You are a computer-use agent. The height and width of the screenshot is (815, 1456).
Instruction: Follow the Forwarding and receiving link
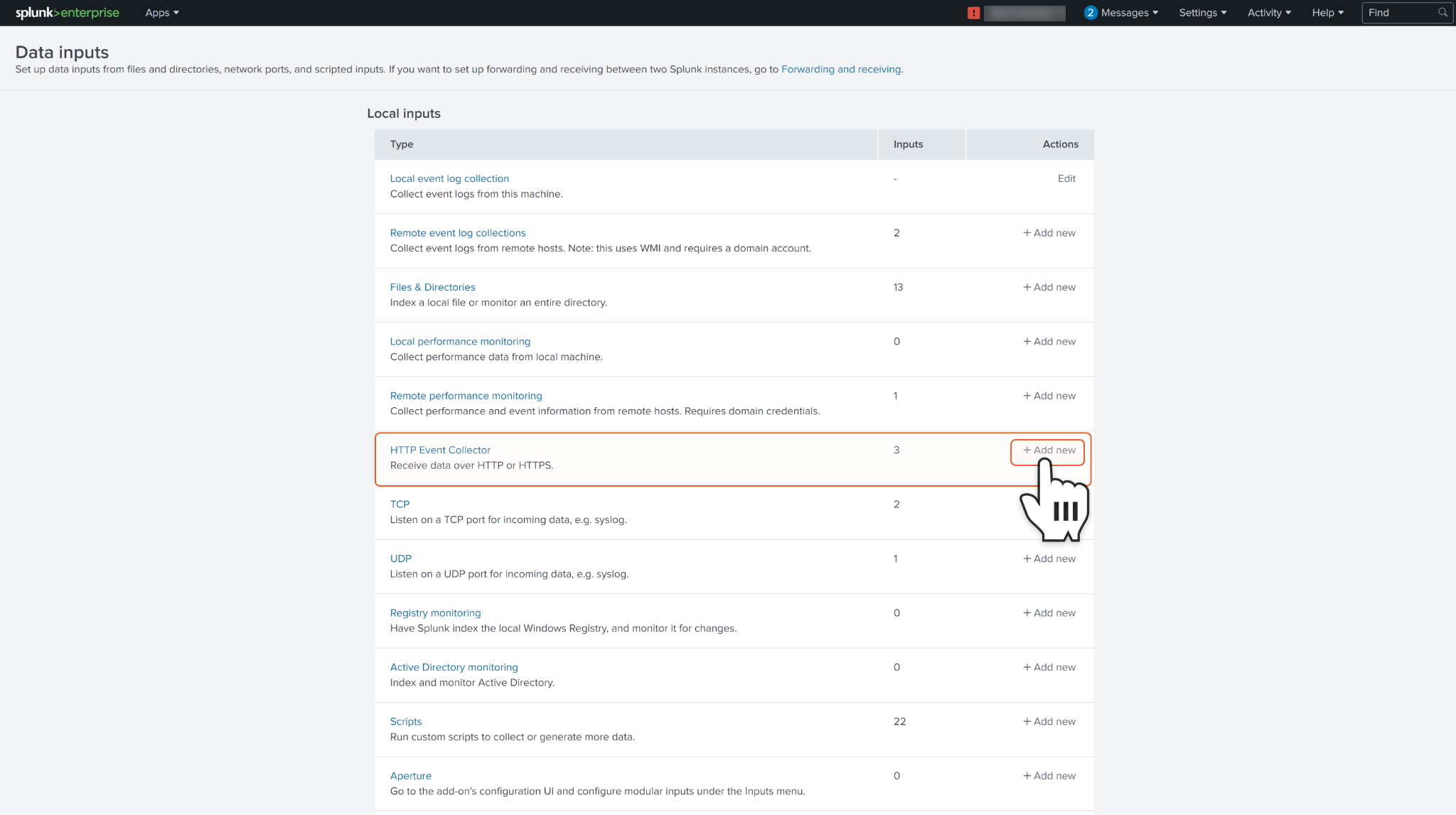841,69
